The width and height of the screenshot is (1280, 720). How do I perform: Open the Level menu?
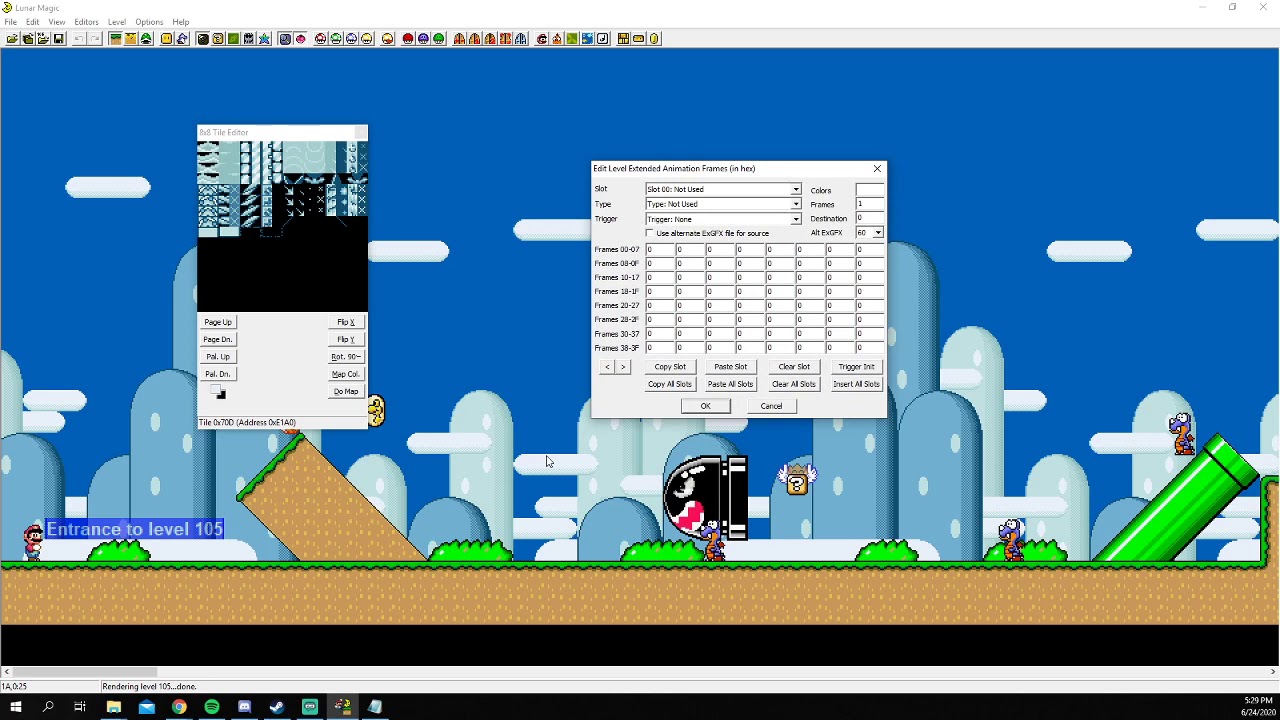click(117, 22)
